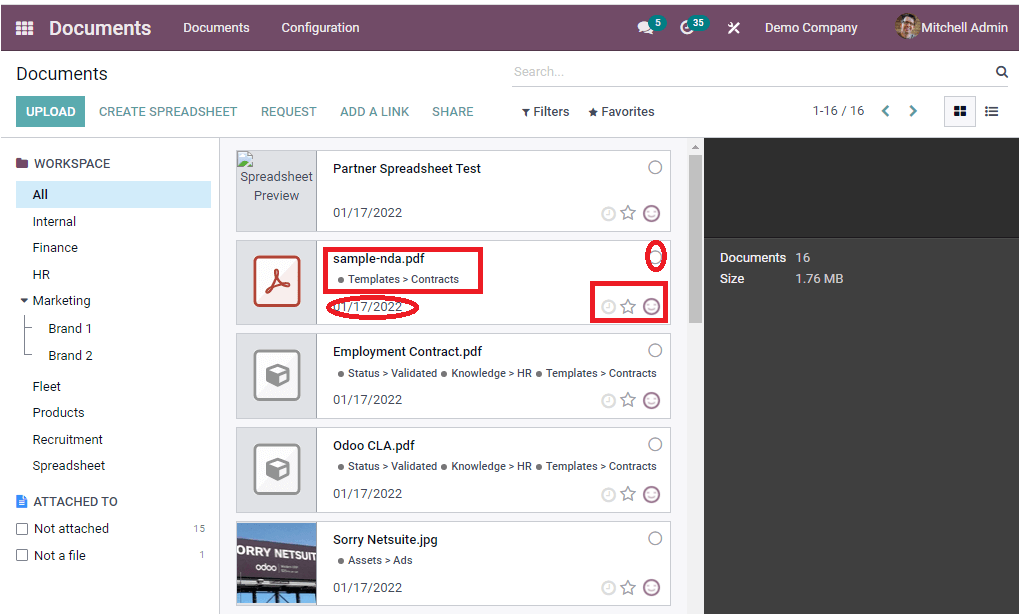Screen dimensions: 1020x615
Task: Click the PDF icon of sample-nda.pdf
Action: click(277, 282)
